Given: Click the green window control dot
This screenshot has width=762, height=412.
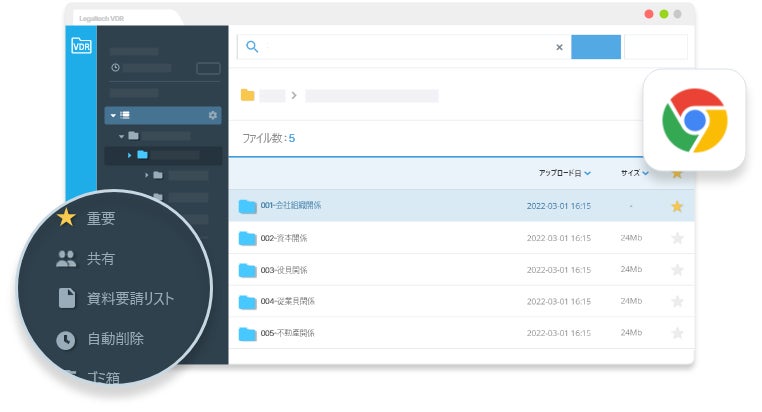Looking at the screenshot, I should tap(664, 14).
